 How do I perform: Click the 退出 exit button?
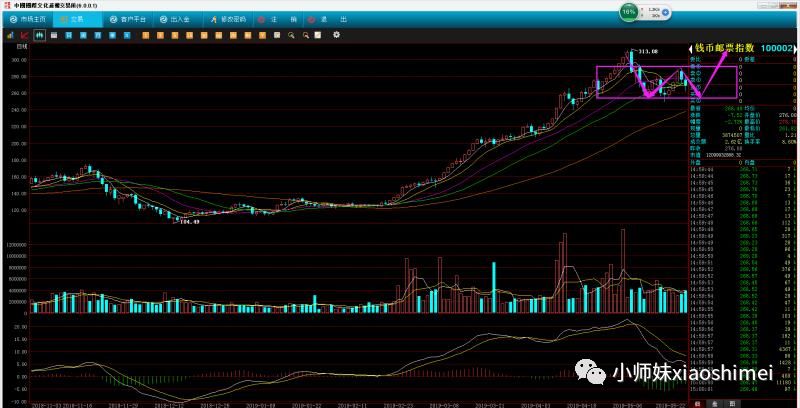pyautogui.click(x=327, y=19)
